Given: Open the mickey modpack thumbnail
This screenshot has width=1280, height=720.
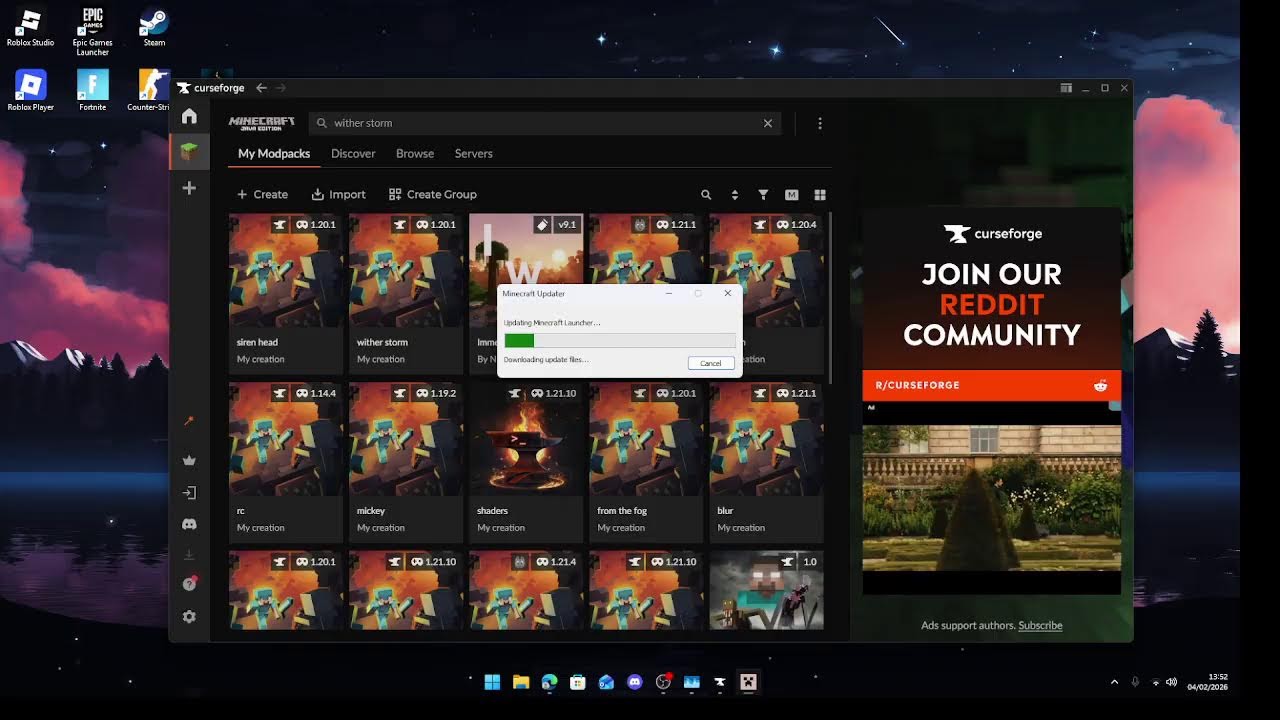Looking at the screenshot, I should [406, 439].
